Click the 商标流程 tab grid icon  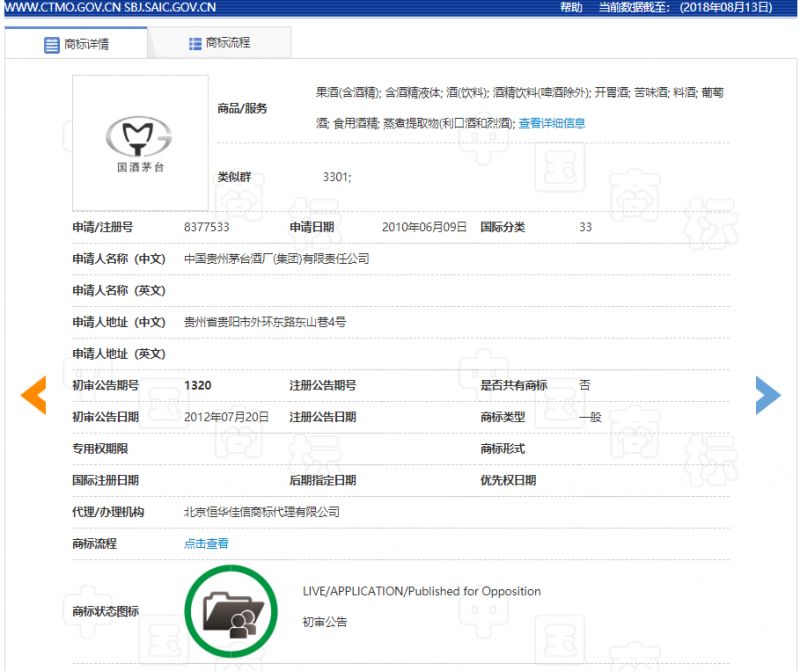195,43
